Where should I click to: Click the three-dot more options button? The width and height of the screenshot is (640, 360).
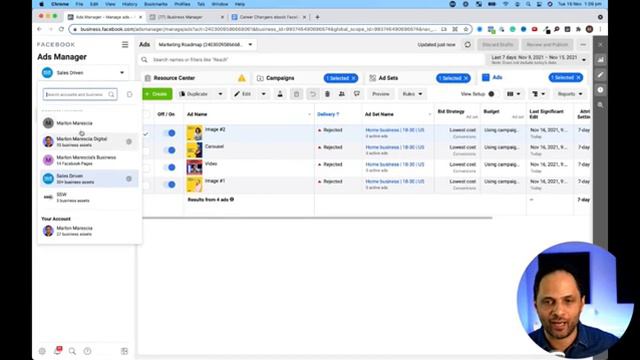click(x=583, y=44)
